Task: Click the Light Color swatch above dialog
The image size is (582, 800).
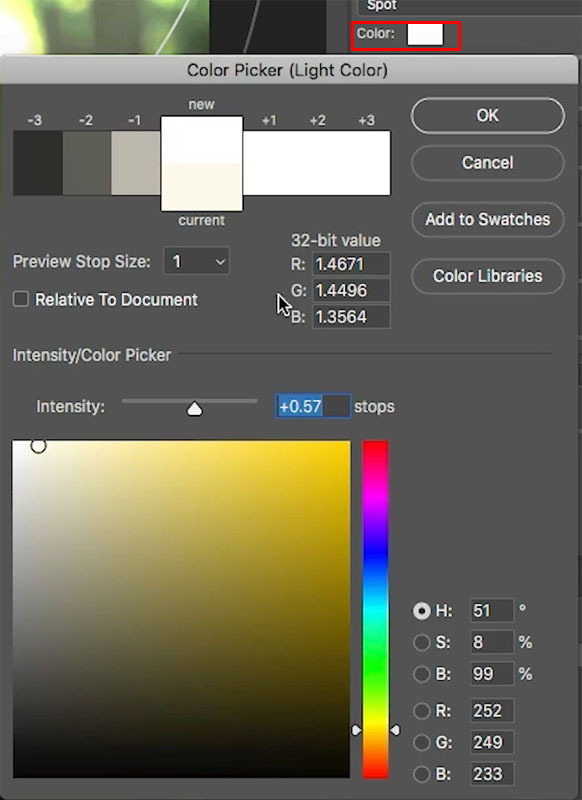Action: (x=425, y=35)
